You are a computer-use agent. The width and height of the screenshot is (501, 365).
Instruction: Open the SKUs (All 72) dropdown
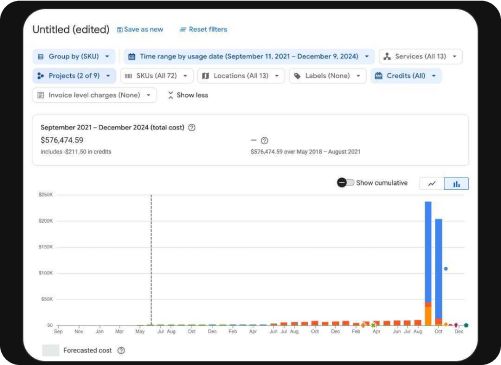coord(157,76)
